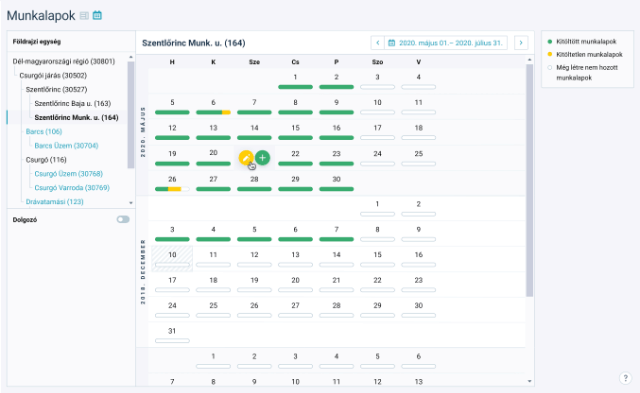Select calendar view icon beside Munkalapok title

point(97,16)
